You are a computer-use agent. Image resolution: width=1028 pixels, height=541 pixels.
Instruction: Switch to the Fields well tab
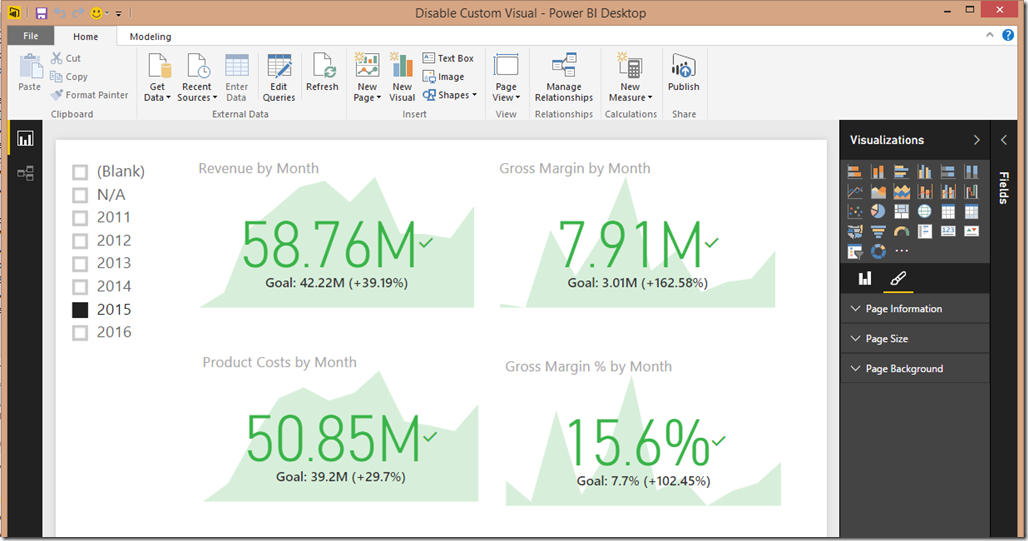[865, 279]
